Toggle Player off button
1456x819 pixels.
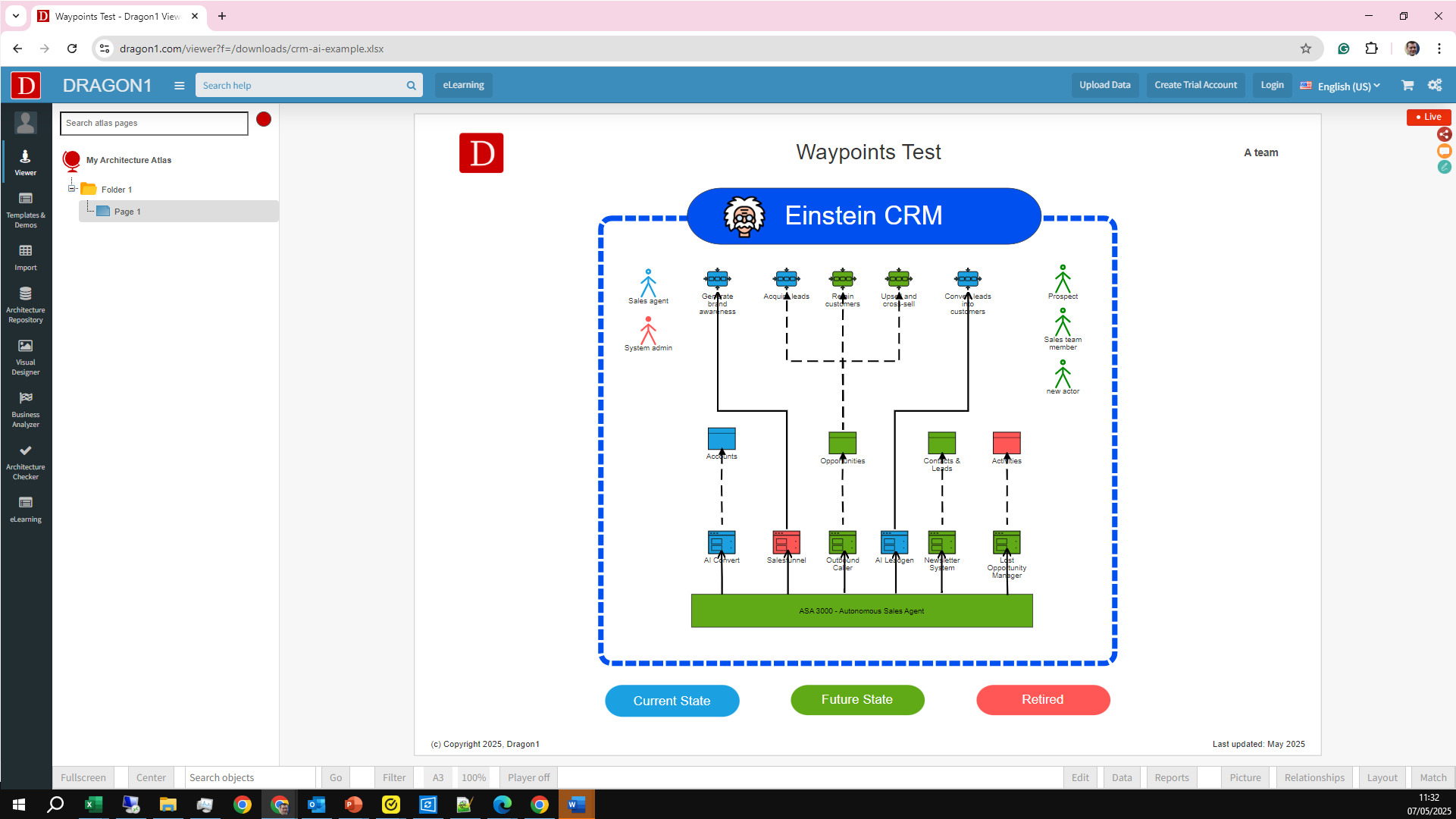(x=528, y=777)
